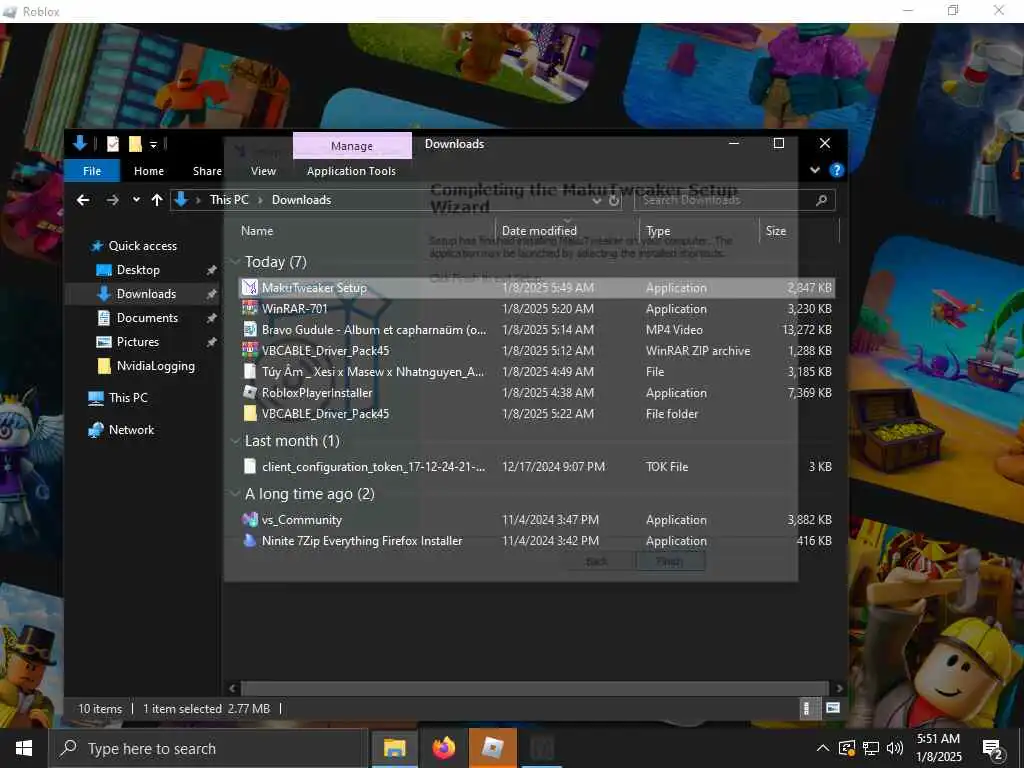Viewport: 1024px width, 768px height.
Task: Collapse the Last month (1) group
Action: point(235,441)
